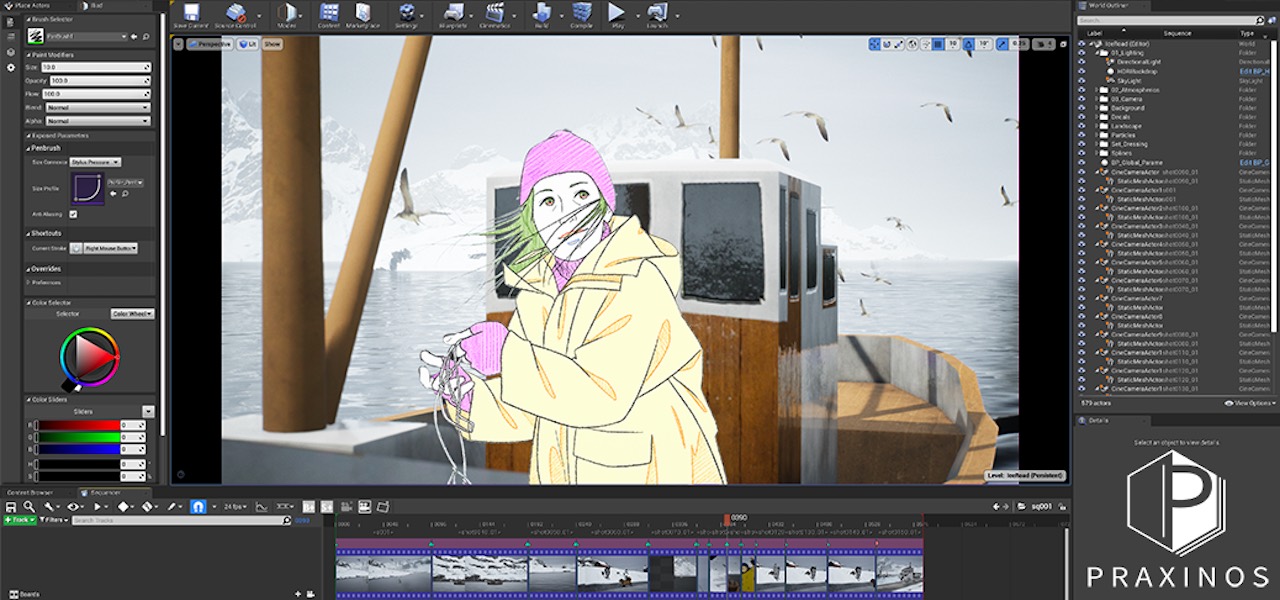
Task: Hide the DirectionalLight actor via eye icon
Action: click(1081, 62)
